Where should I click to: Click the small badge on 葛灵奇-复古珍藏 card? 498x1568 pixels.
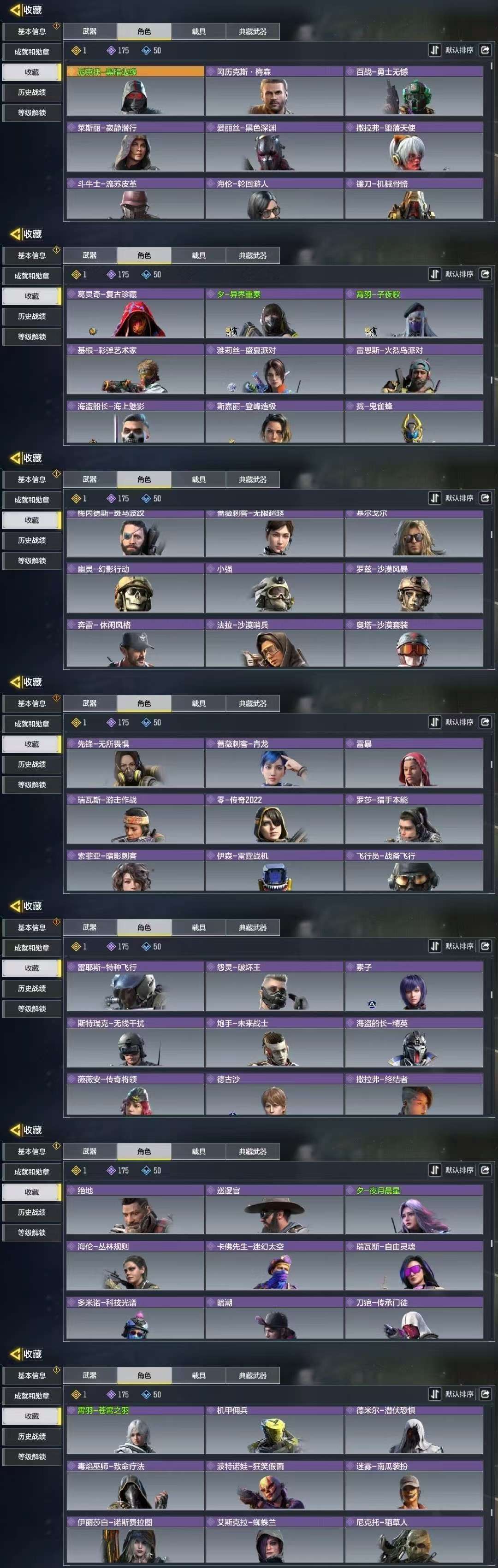click(x=93, y=332)
